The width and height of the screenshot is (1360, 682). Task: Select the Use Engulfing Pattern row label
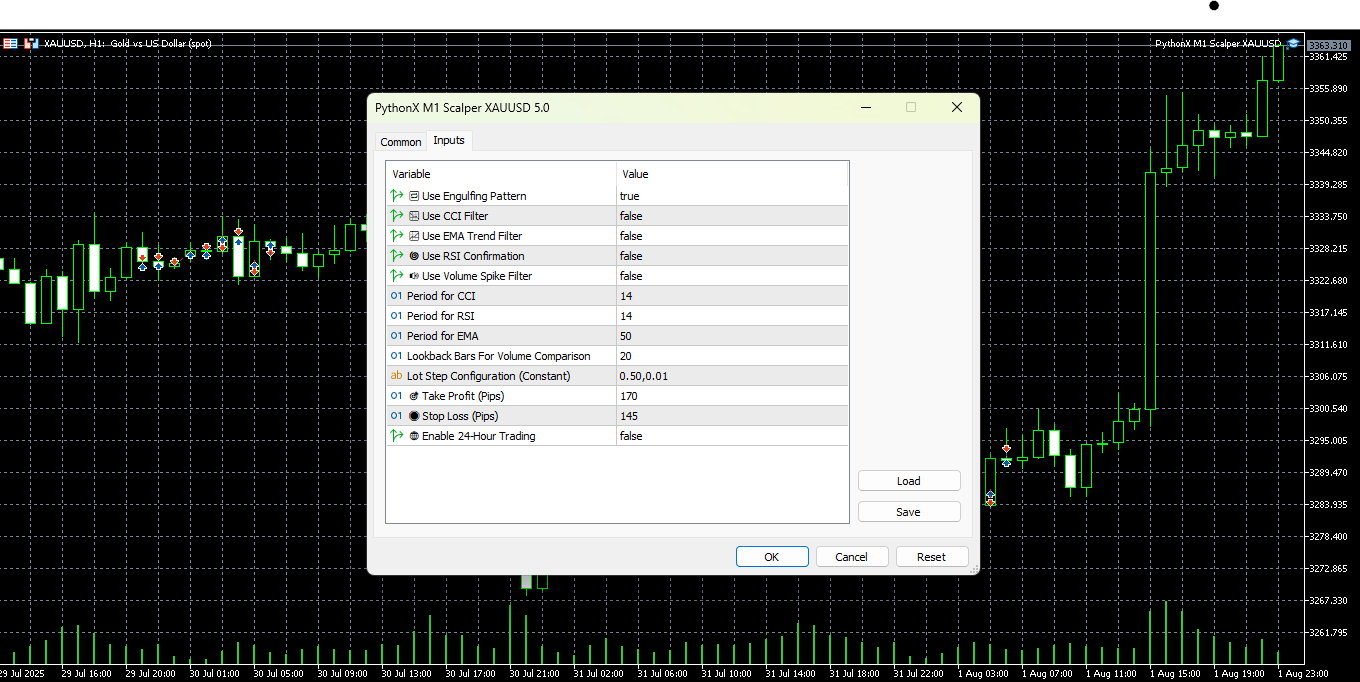coord(474,196)
